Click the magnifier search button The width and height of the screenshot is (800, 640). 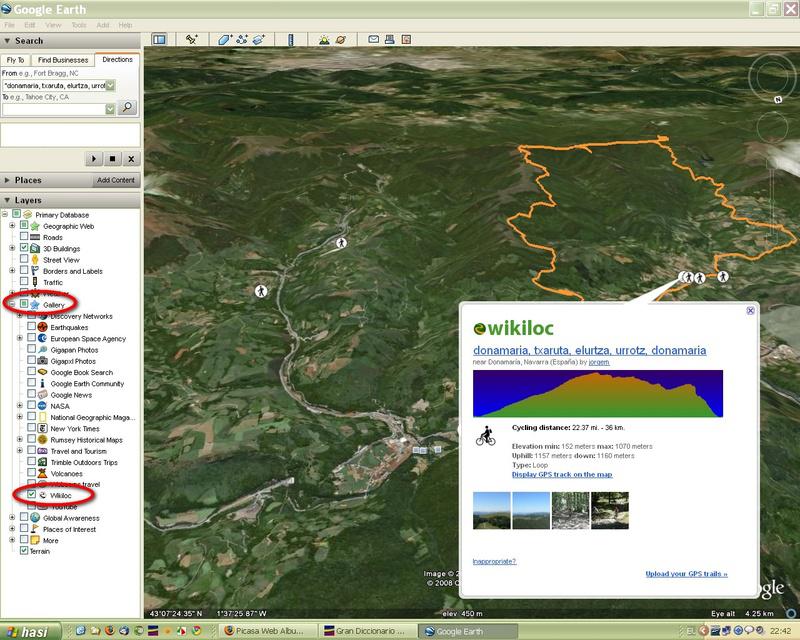pyautogui.click(x=127, y=108)
